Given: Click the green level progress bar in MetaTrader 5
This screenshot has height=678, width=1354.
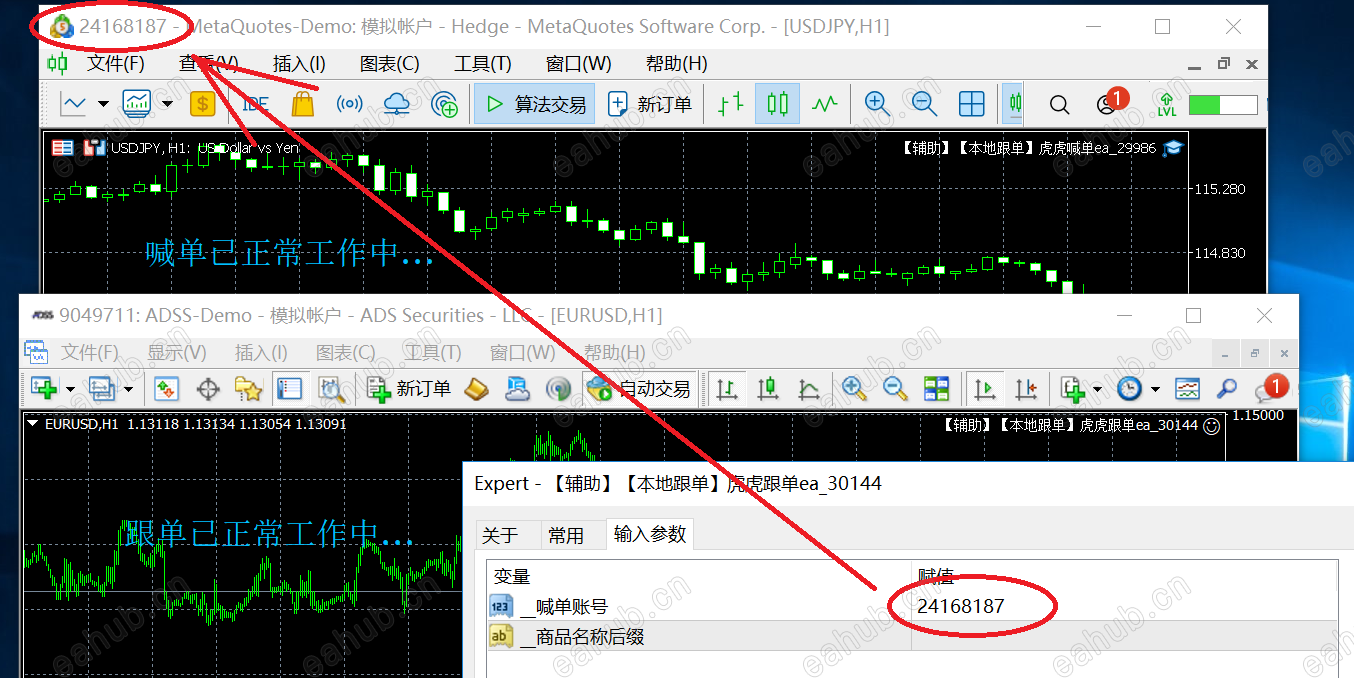Looking at the screenshot, I should [1223, 104].
